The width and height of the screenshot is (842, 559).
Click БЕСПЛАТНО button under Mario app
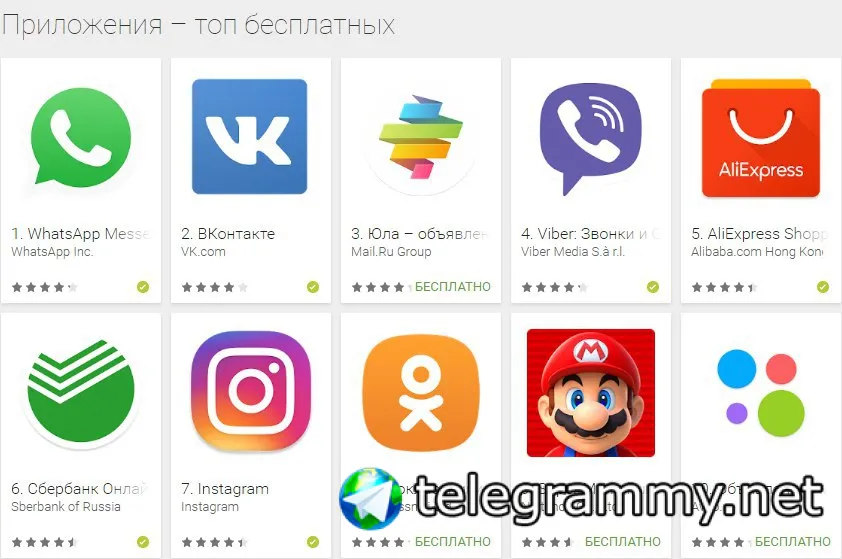(x=623, y=542)
